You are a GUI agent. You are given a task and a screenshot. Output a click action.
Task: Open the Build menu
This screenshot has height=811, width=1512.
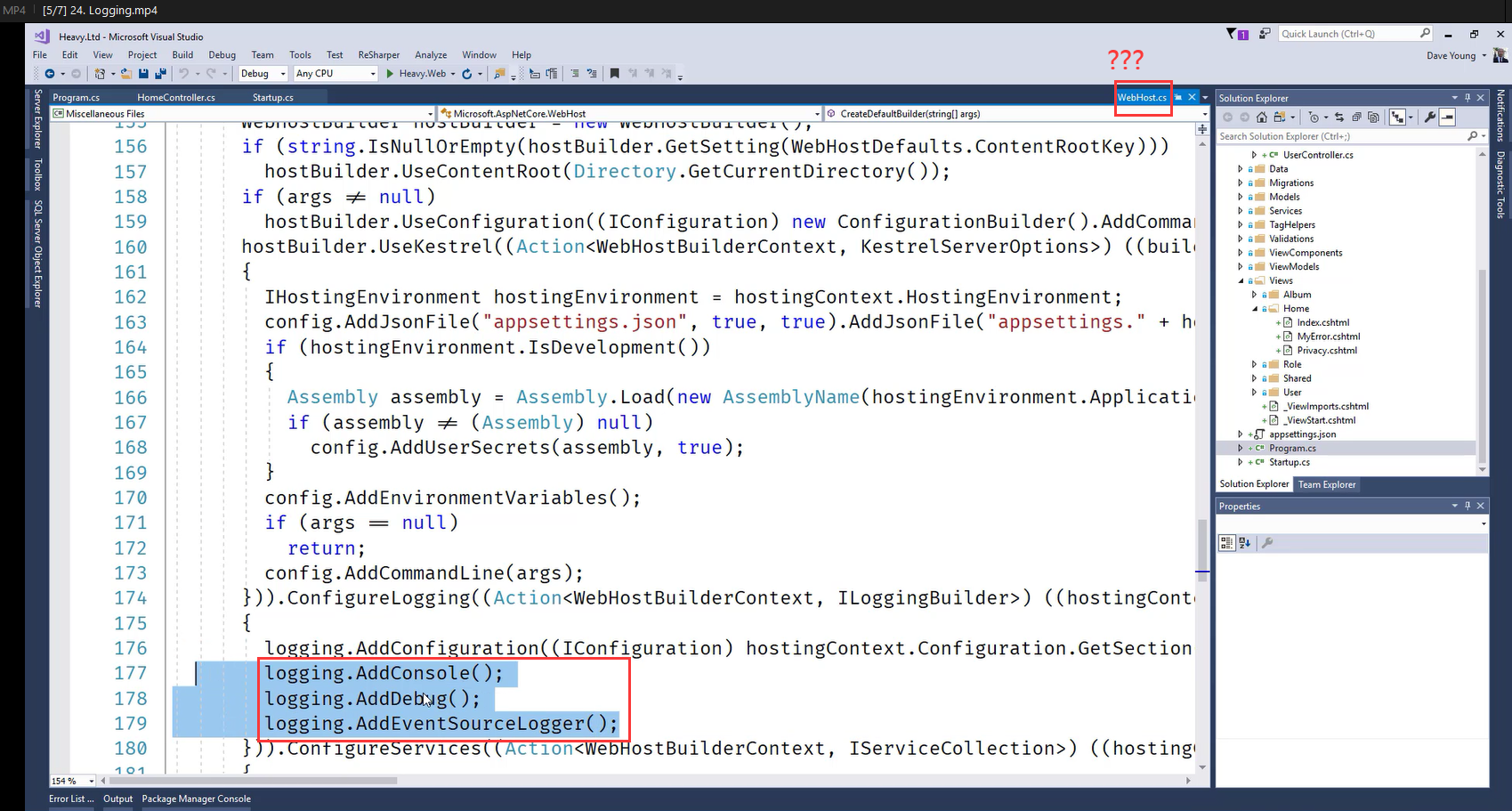[182, 54]
